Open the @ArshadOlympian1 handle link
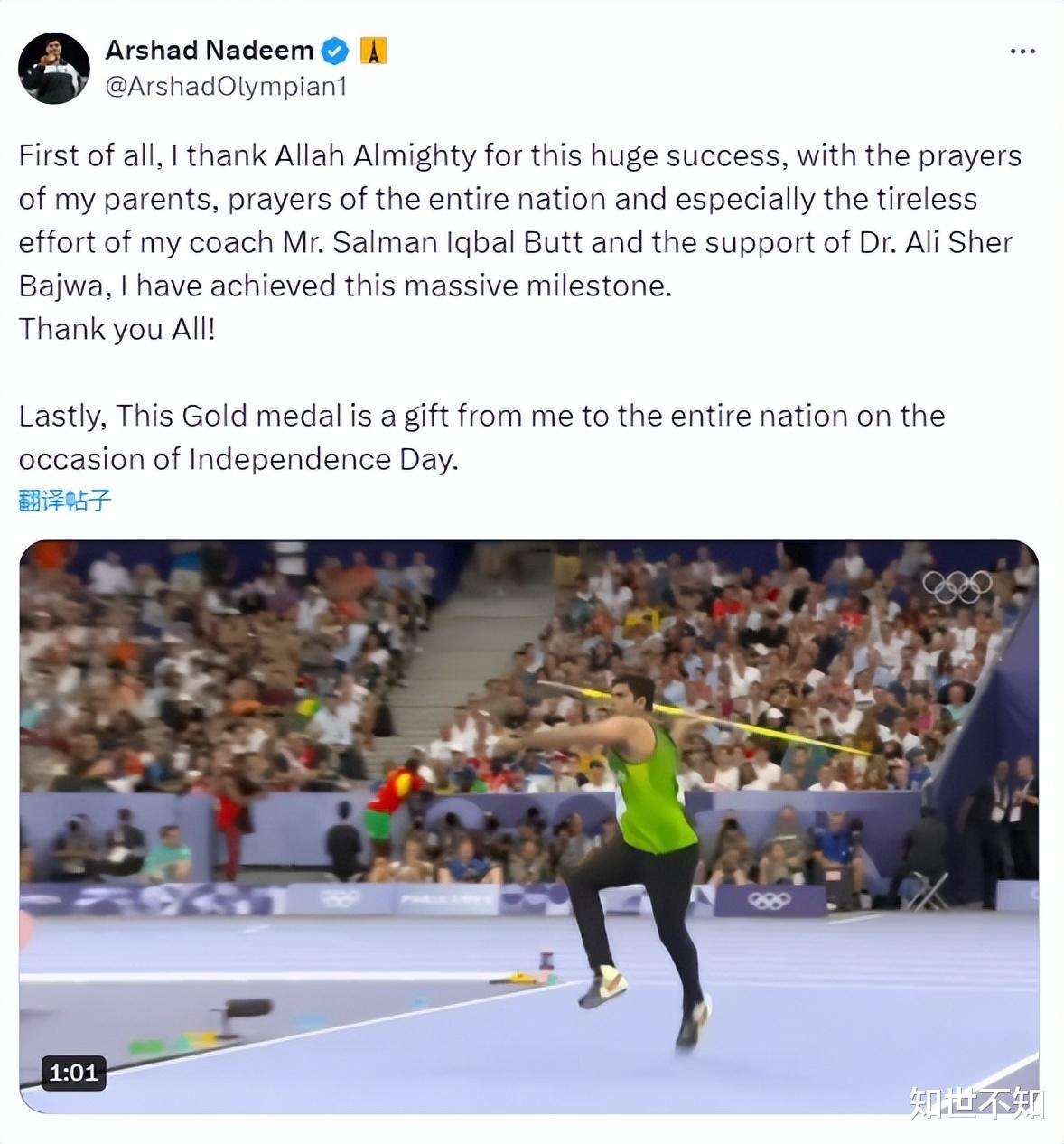1064x1144 pixels. pos(227,87)
